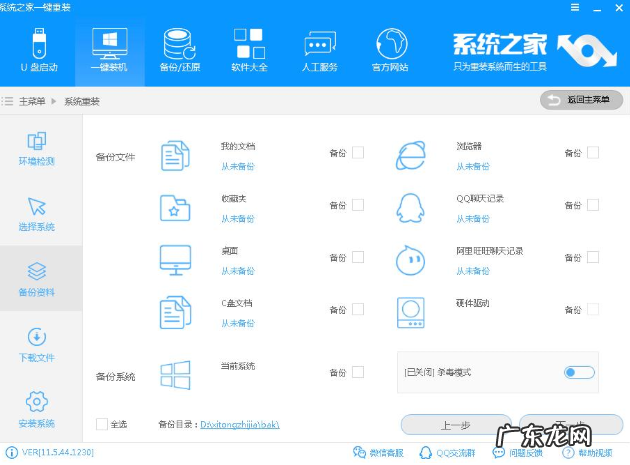This screenshot has width=630, height=465.
Task: Click the 硬件驱动 disk icon
Action: point(411,313)
